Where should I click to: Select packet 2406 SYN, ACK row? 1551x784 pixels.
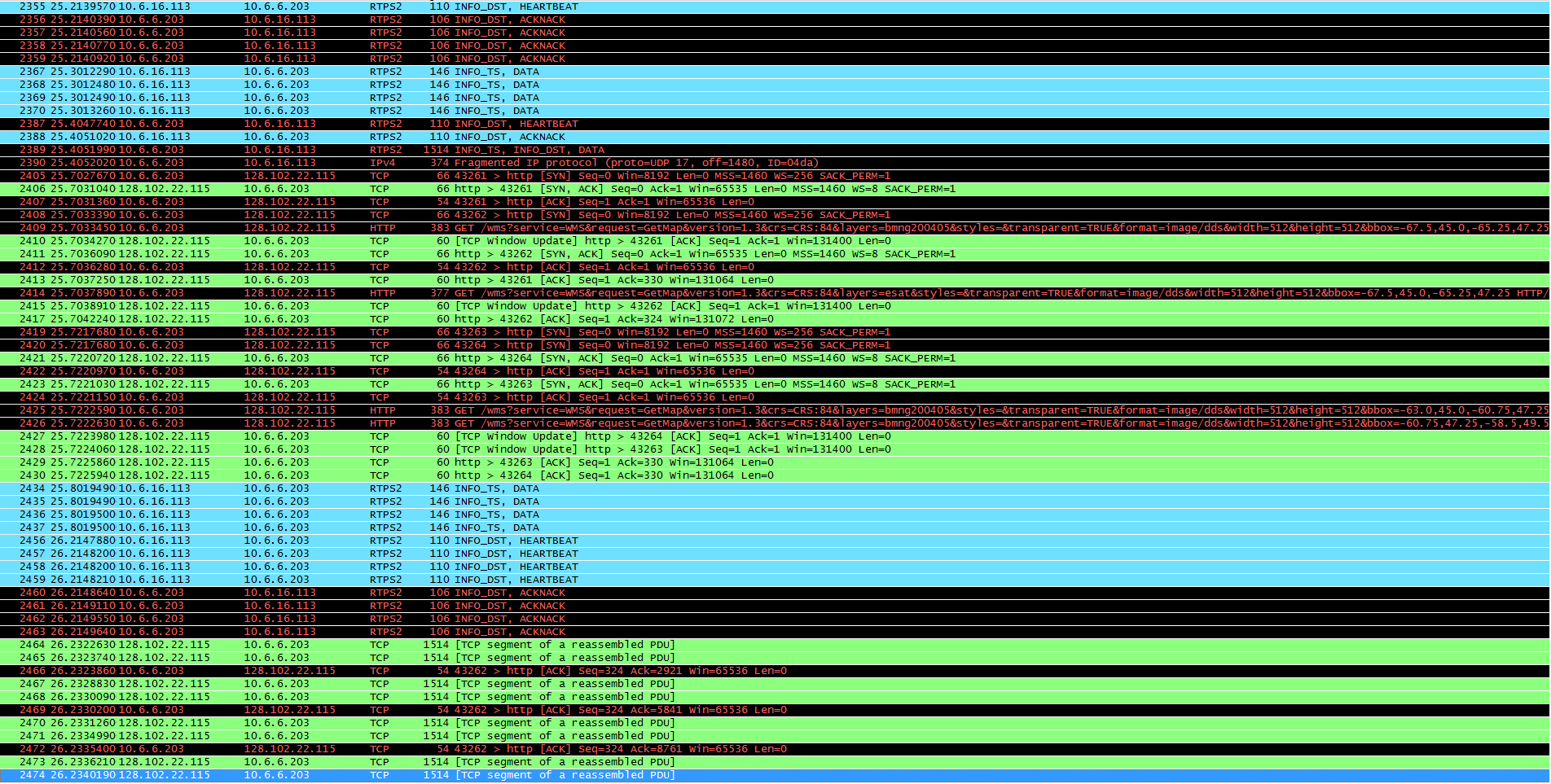point(775,189)
